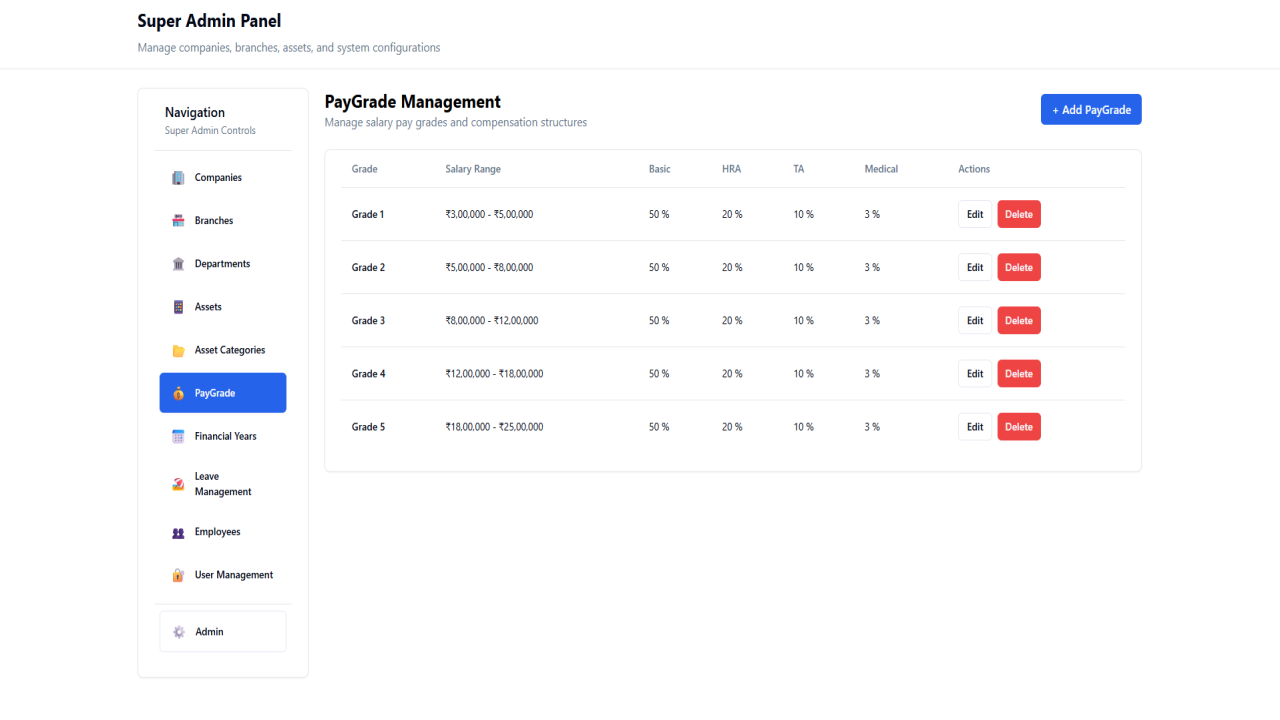
Task: Click the Add PayGrade button
Action: [1091, 110]
